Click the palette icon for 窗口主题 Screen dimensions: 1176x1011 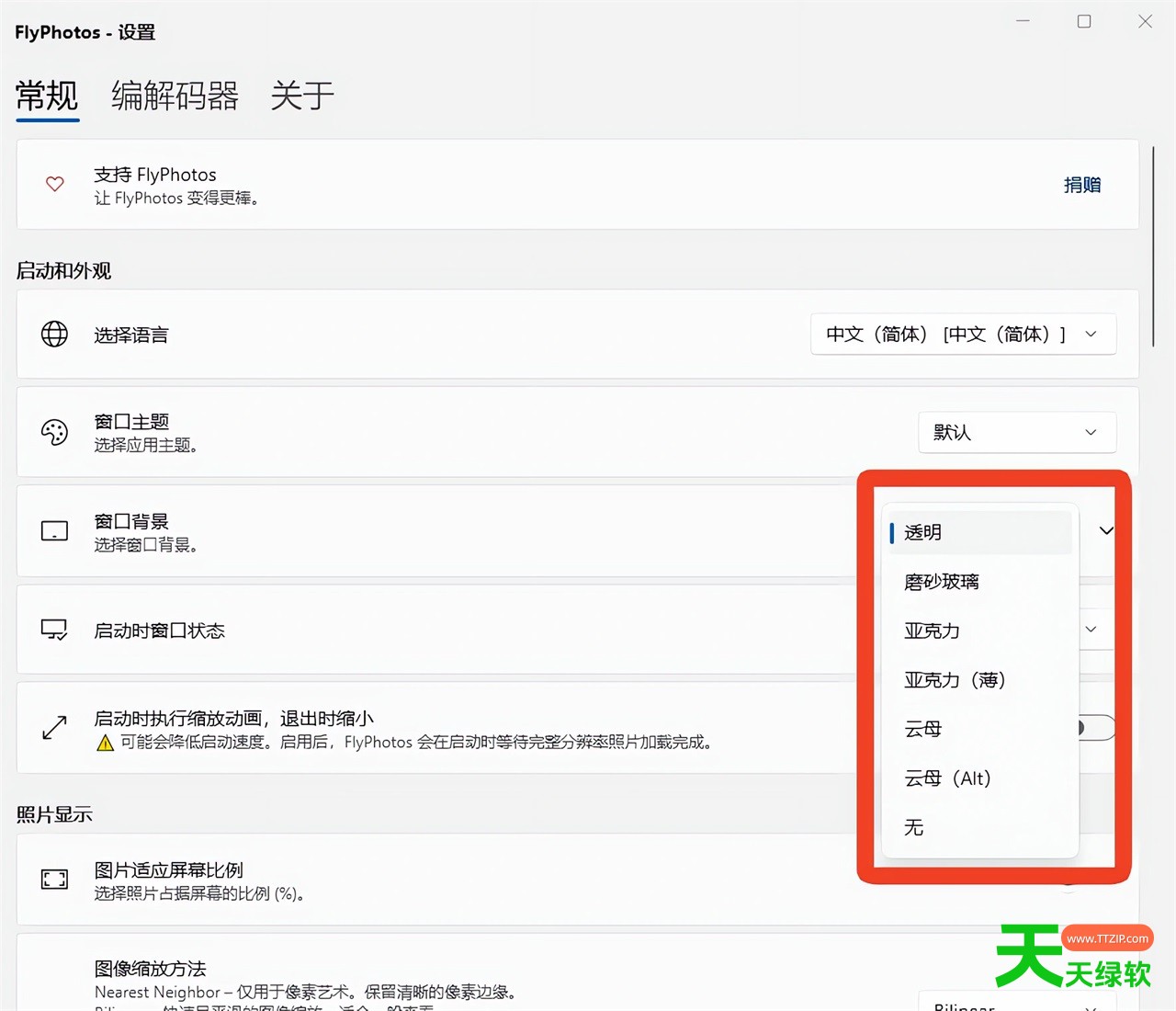[54, 432]
